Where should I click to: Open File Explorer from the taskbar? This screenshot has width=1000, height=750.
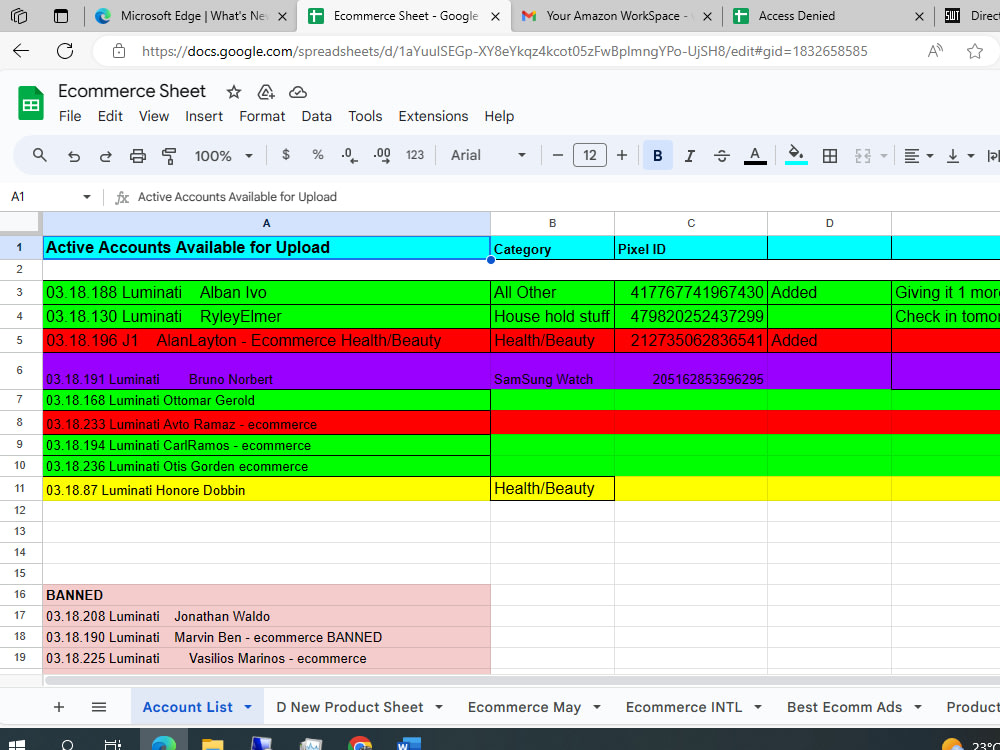point(212,744)
